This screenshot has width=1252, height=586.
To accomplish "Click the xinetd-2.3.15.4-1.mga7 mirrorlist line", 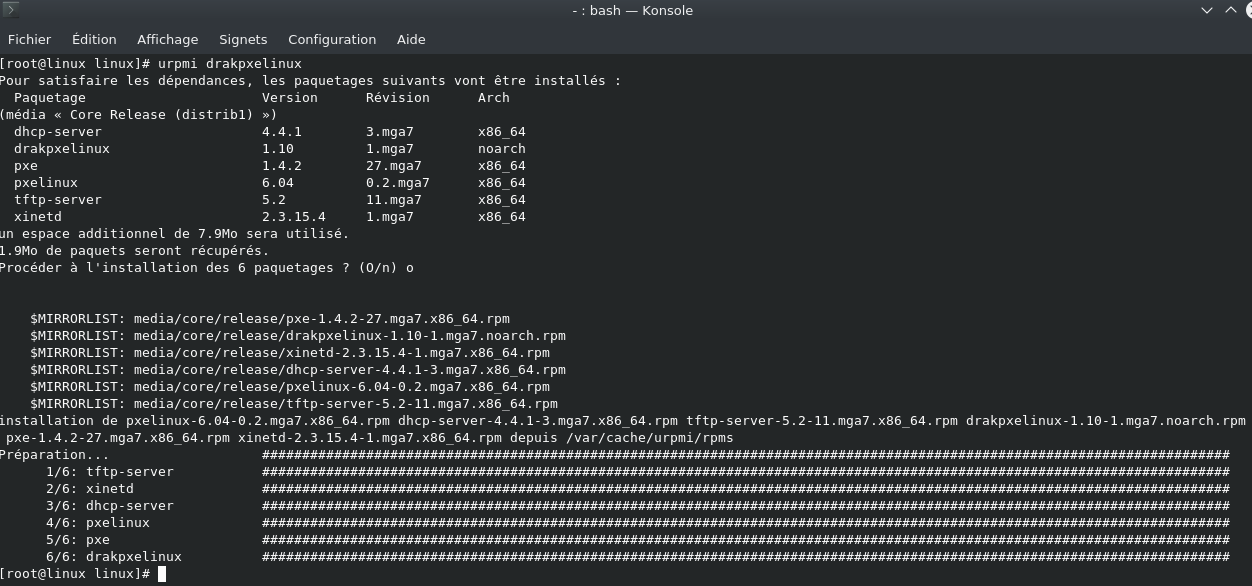I will (289, 352).
